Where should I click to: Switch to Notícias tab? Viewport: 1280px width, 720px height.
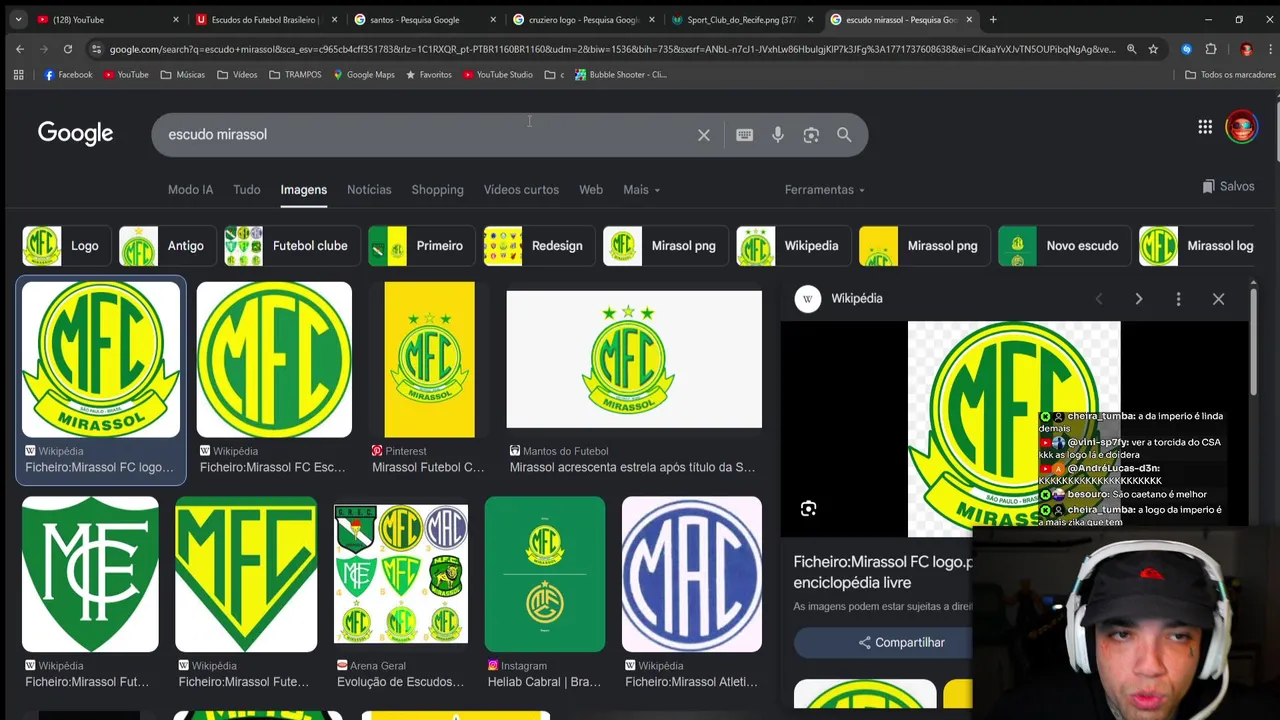click(369, 190)
